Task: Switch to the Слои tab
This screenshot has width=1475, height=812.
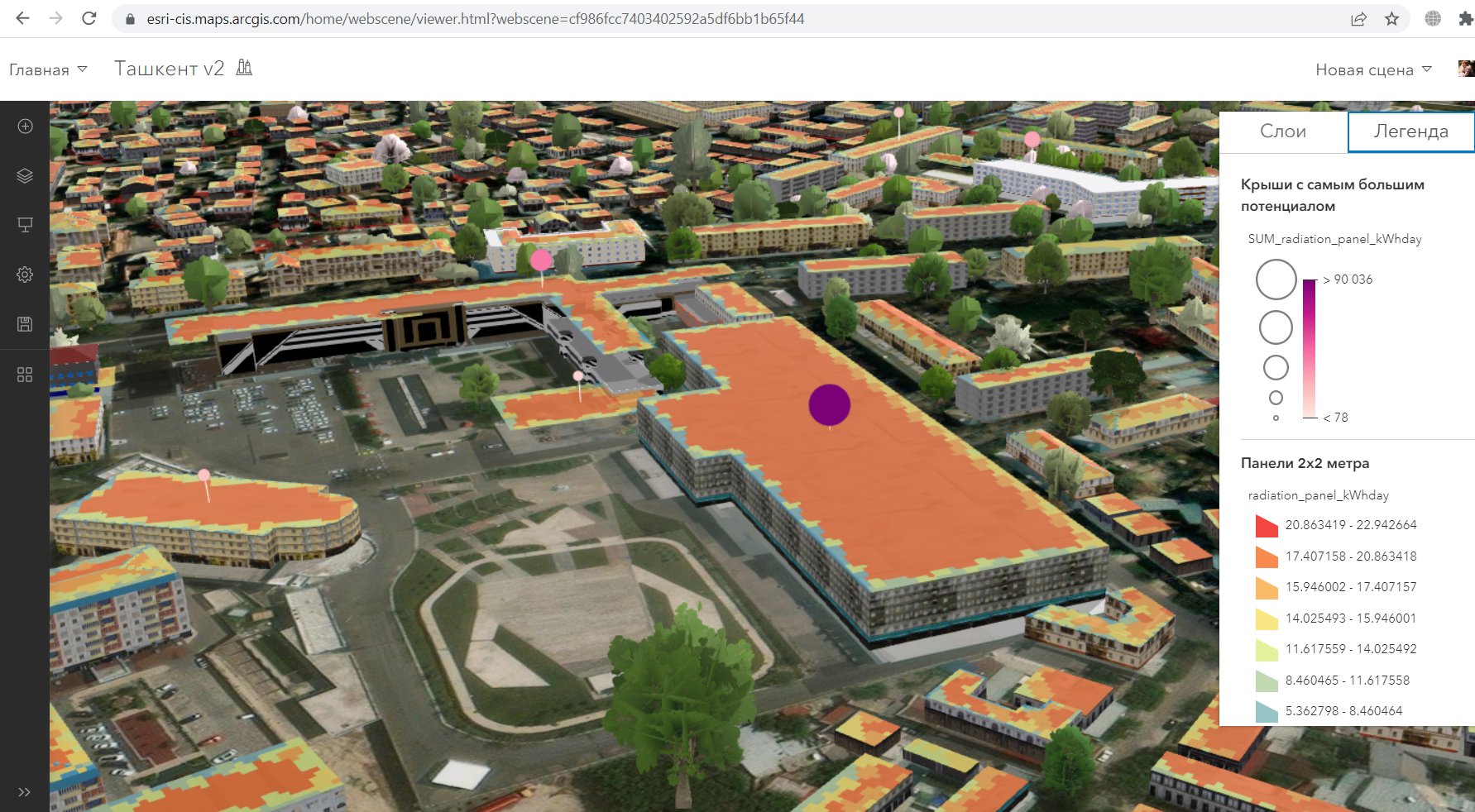Action: click(1283, 131)
